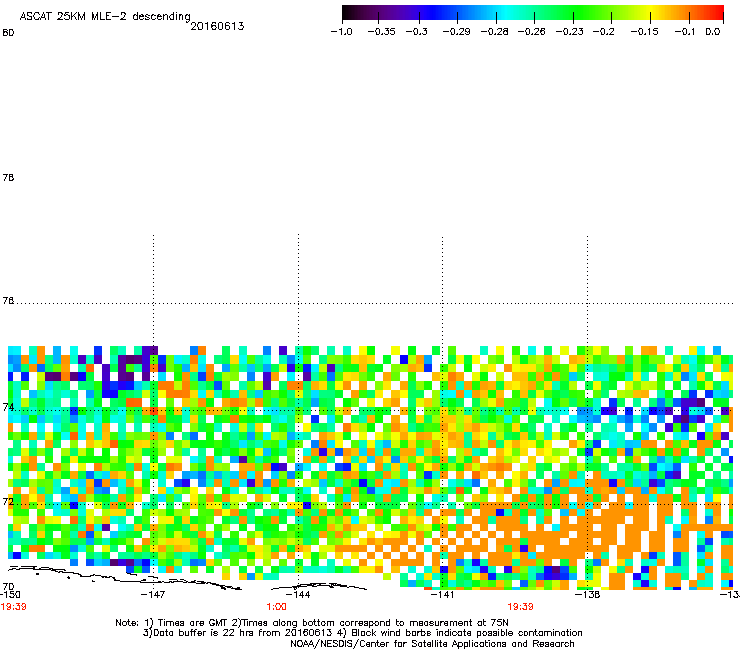This screenshot has width=740, height=650.
Task: Select the -0.29 color scale label
Action: point(456,32)
